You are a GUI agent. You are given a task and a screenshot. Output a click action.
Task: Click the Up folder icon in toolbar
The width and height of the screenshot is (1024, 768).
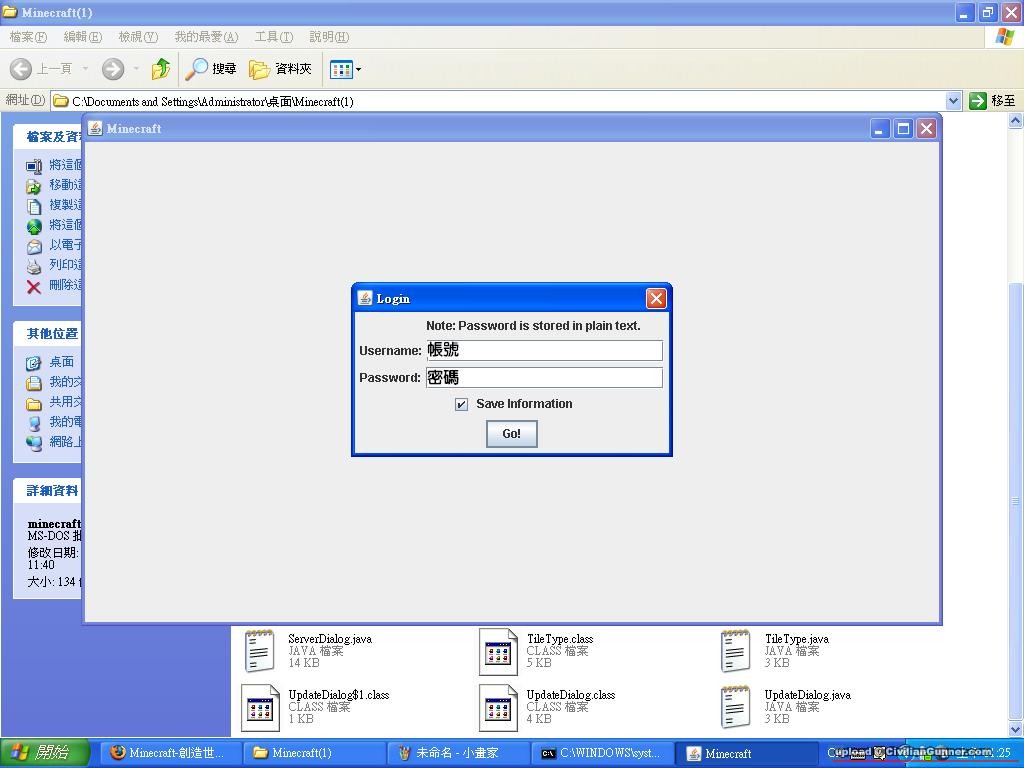point(160,69)
